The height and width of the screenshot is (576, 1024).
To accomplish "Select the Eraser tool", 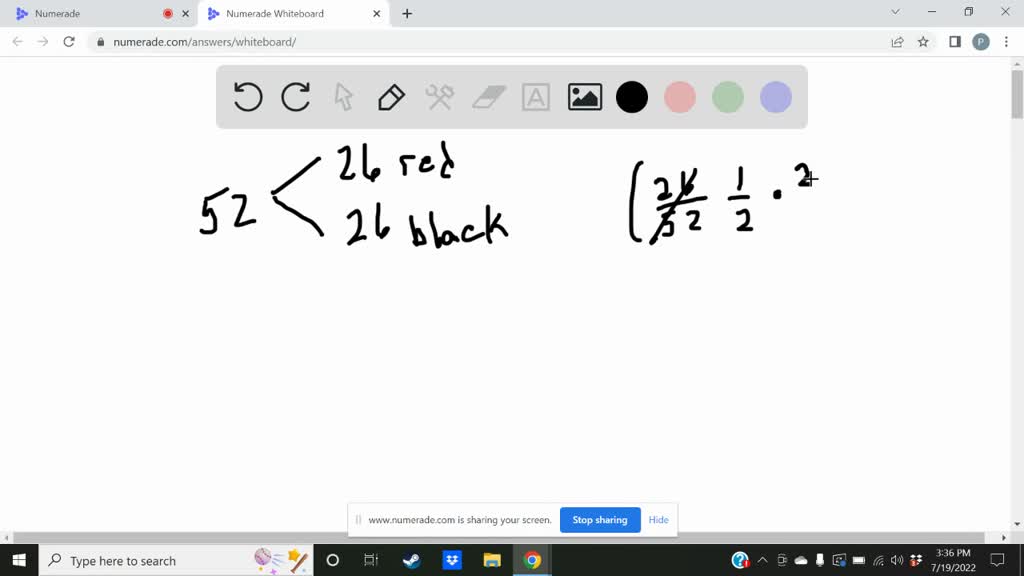I will pos(487,96).
